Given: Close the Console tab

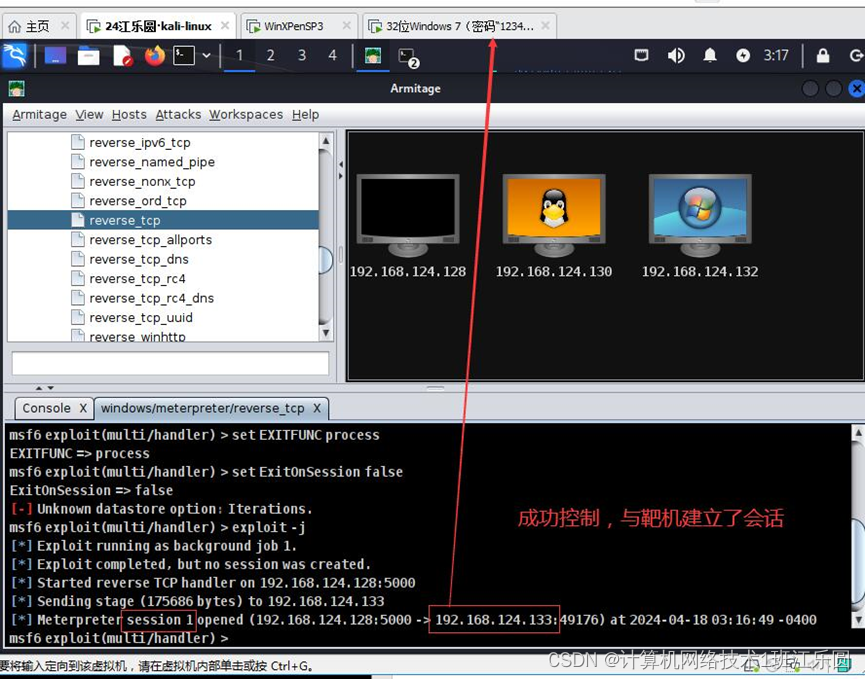Looking at the screenshot, I should pos(83,408).
